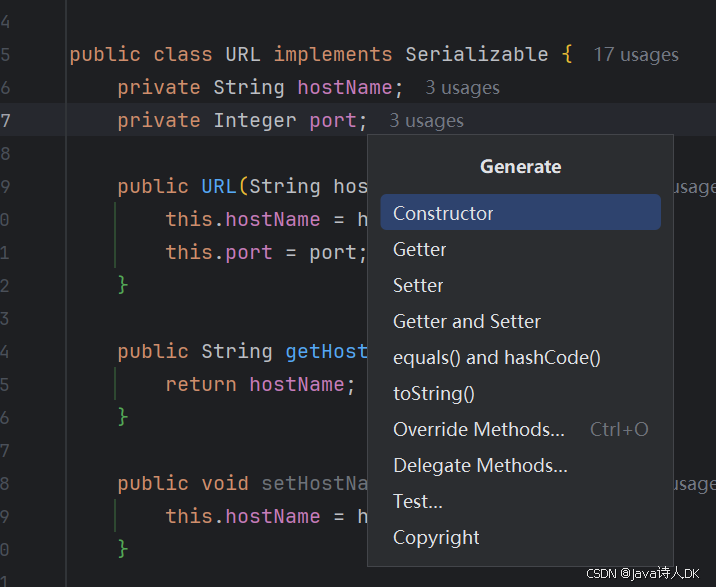Viewport: 716px width, 587px height.
Task: Click the hostName field declaration
Action: pos(345,87)
